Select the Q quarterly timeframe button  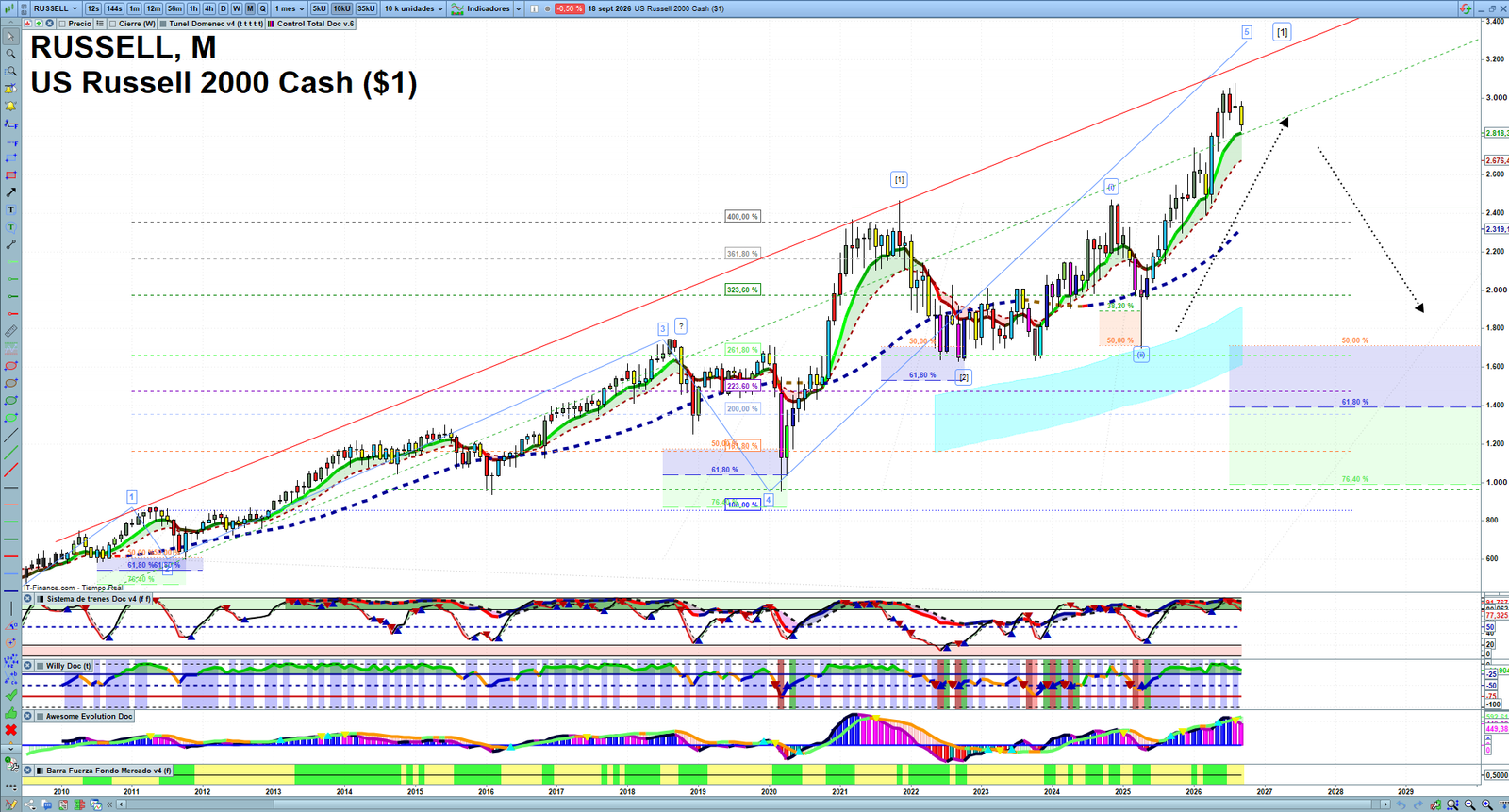coord(263,8)
